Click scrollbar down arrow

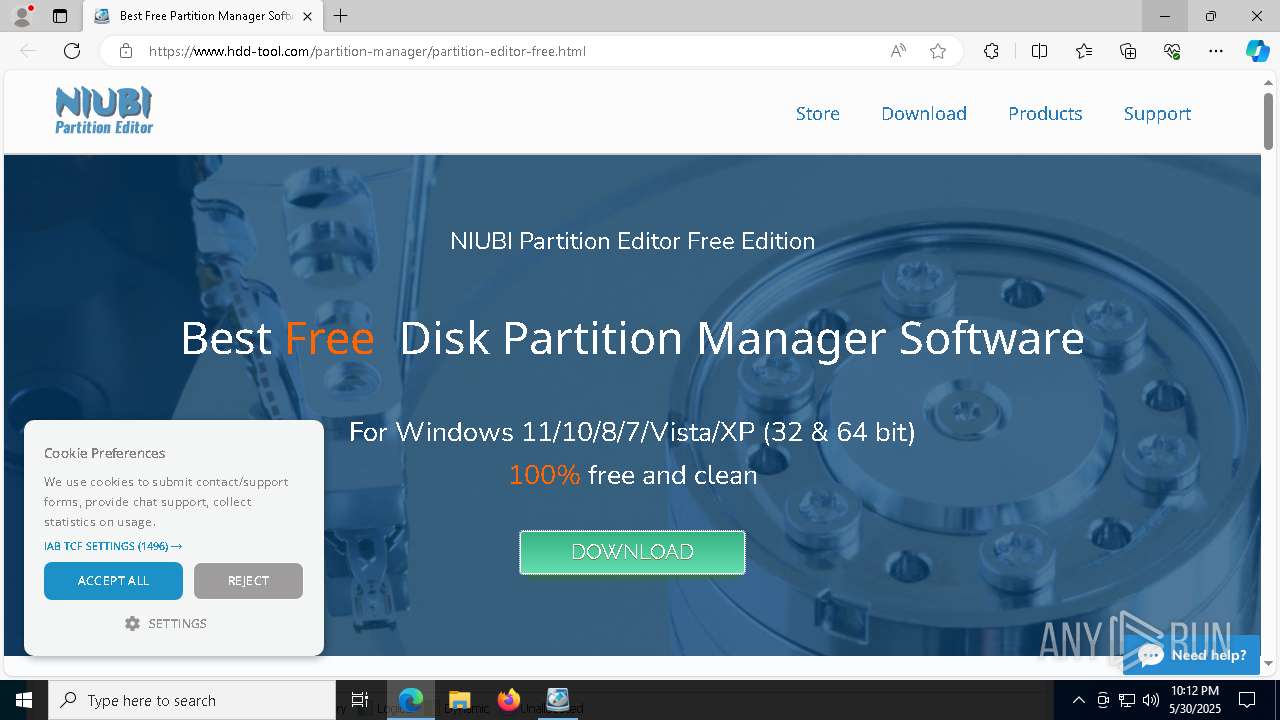pos(1268,663)
